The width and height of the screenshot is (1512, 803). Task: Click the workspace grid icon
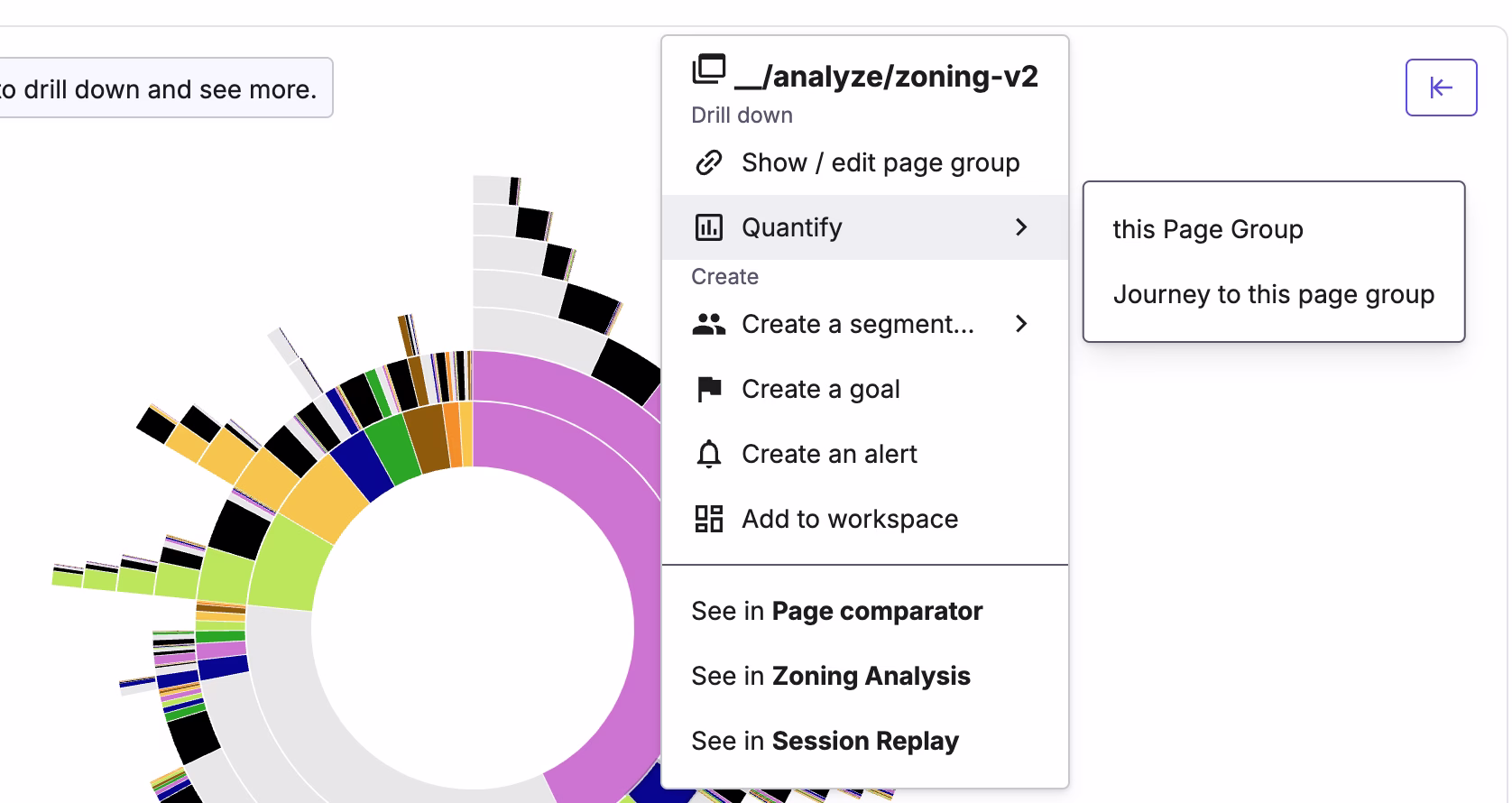click(710, 519)
